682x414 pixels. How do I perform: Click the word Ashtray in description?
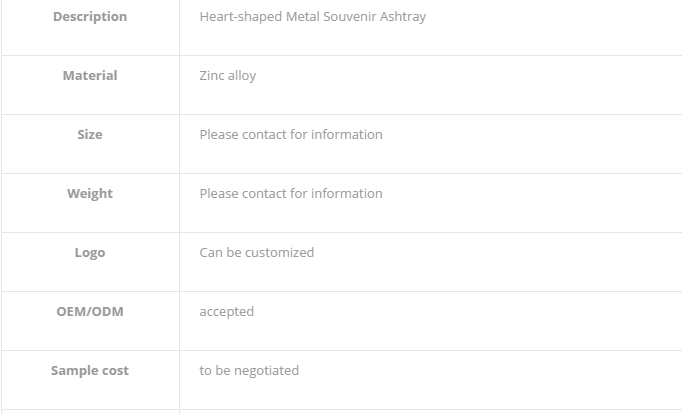click(x=403, y=17)
